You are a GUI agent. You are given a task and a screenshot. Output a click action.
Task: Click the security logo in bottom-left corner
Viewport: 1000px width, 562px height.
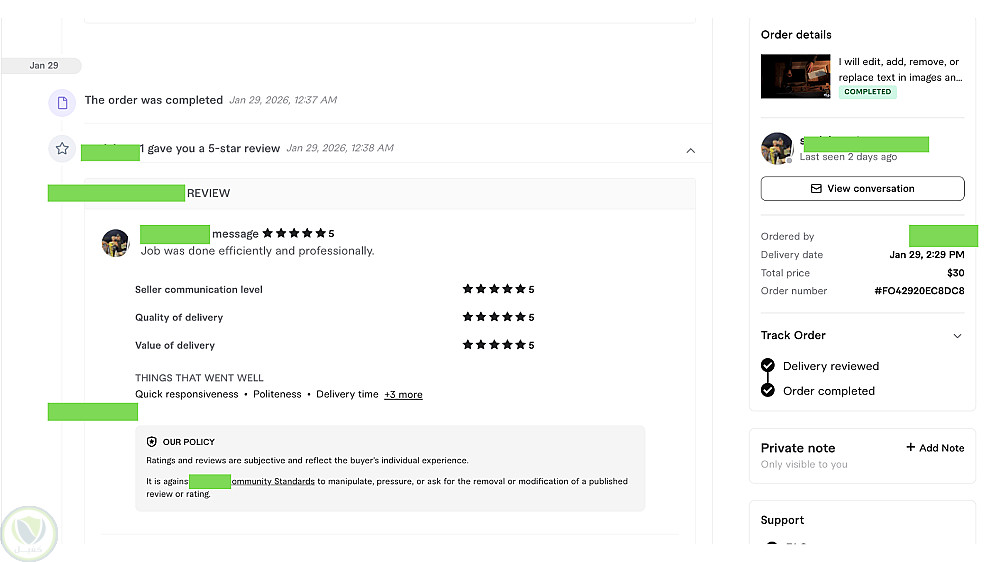click(x=29, y=534)
